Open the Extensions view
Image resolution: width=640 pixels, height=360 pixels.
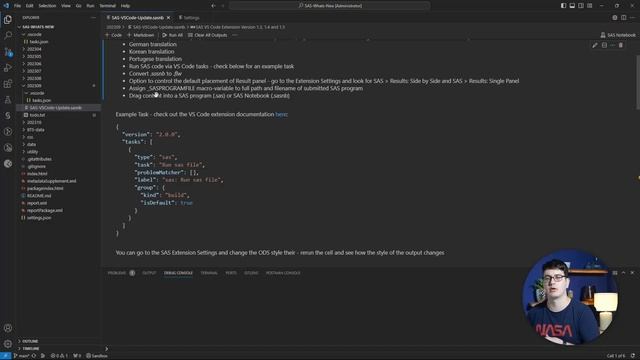(8, 84)
